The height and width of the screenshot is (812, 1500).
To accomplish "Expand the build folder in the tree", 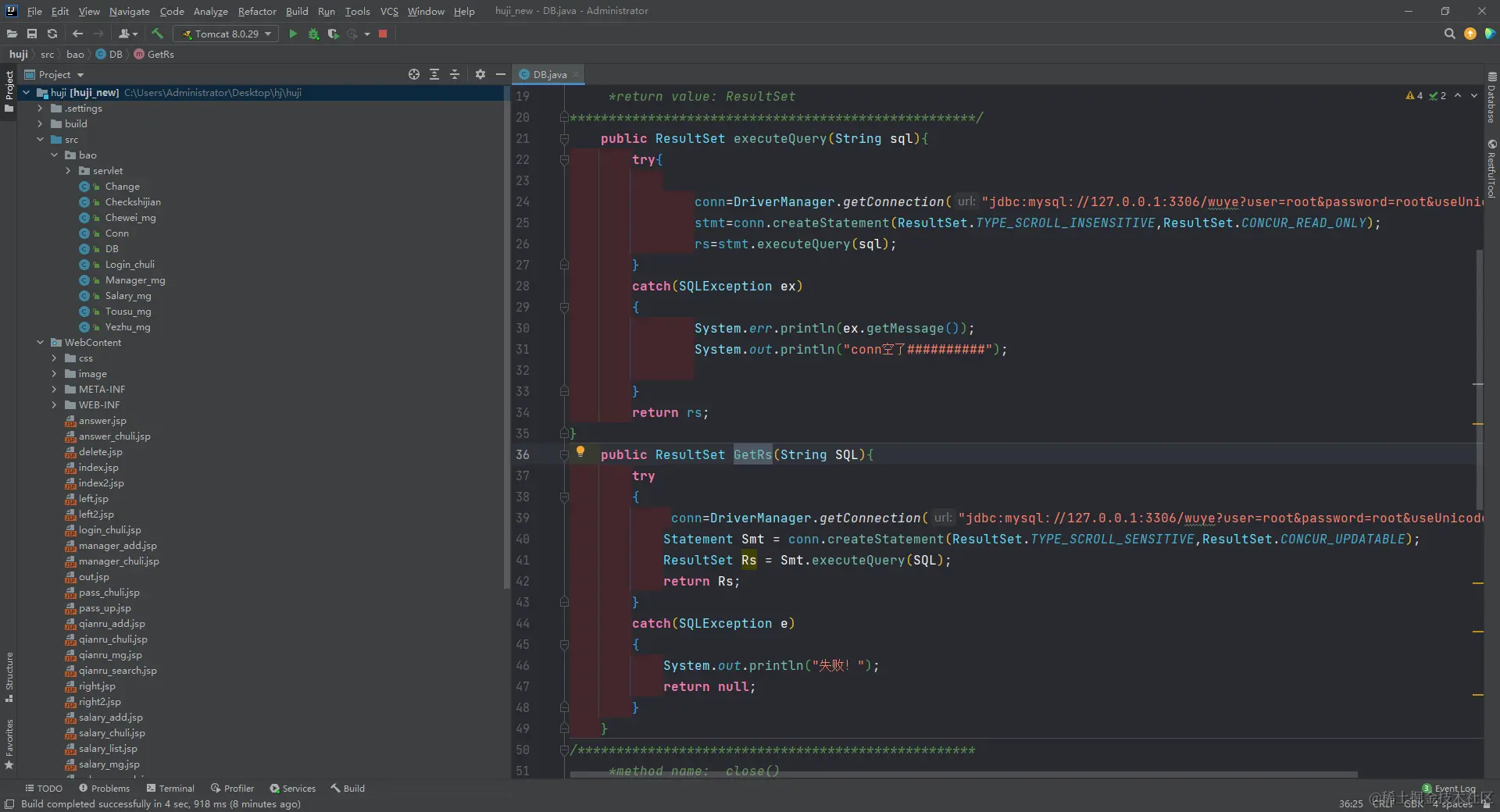I will 41,123.
